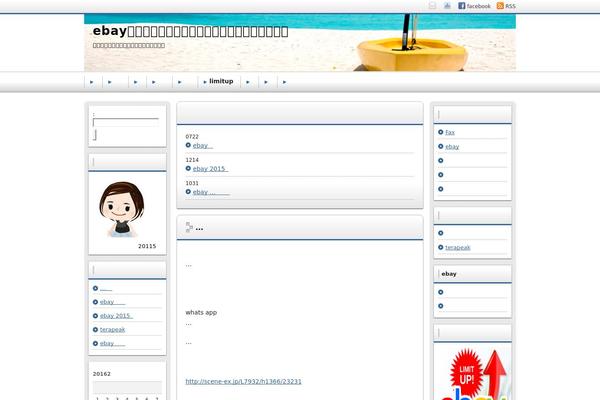
Task: Click the date label 1214
Action: pos(192,160)
